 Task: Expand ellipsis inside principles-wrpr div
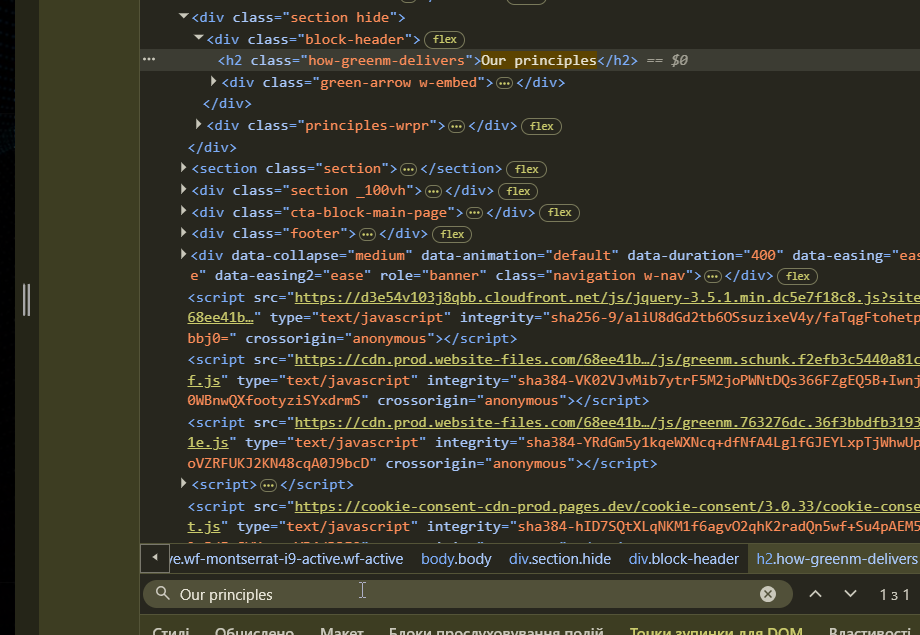[x=456, y=126]
